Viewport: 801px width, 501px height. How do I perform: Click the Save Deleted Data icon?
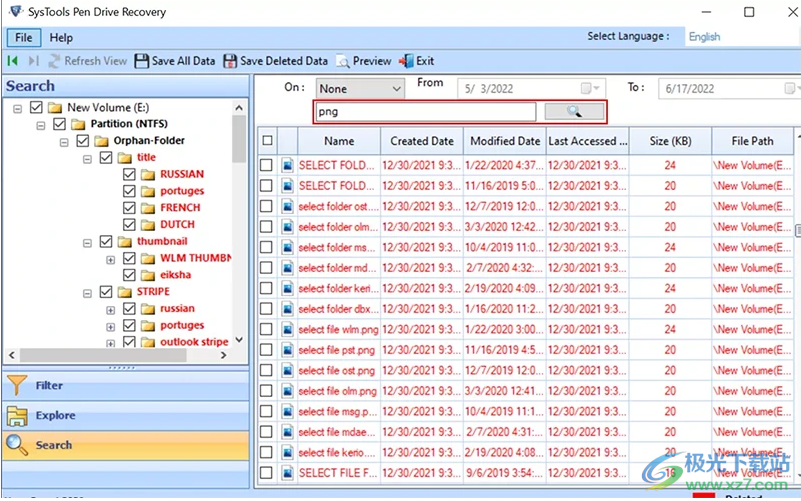coord(230,61)
